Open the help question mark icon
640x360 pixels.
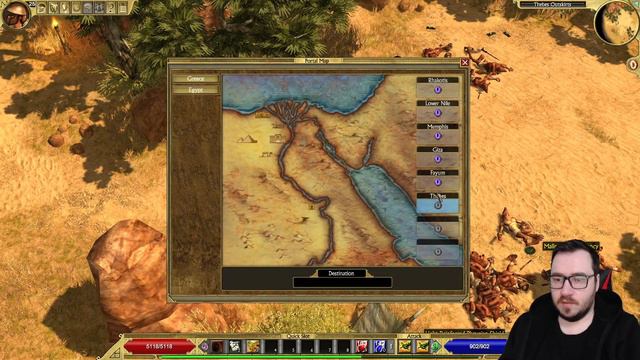click(x=111, y=8)
